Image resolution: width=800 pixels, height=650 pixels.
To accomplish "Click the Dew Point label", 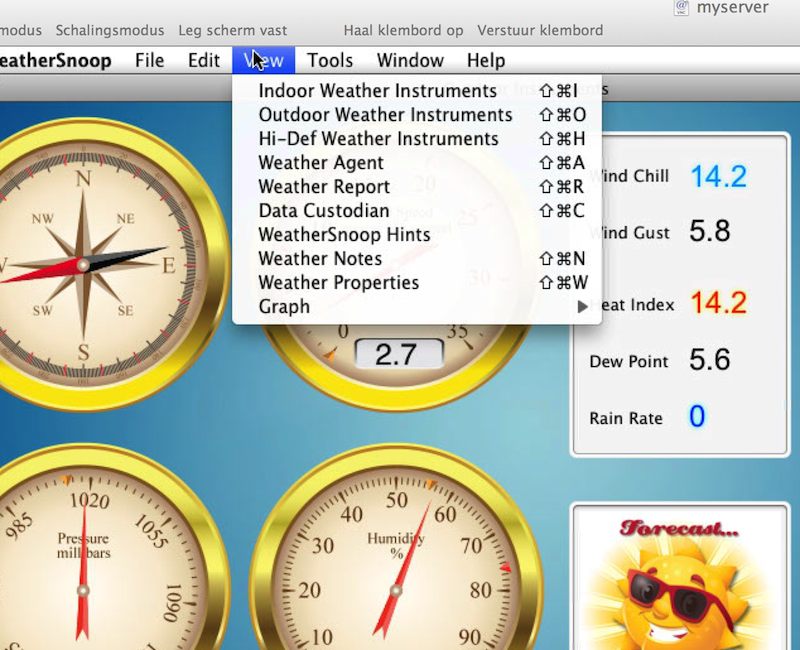I will 629,362.
